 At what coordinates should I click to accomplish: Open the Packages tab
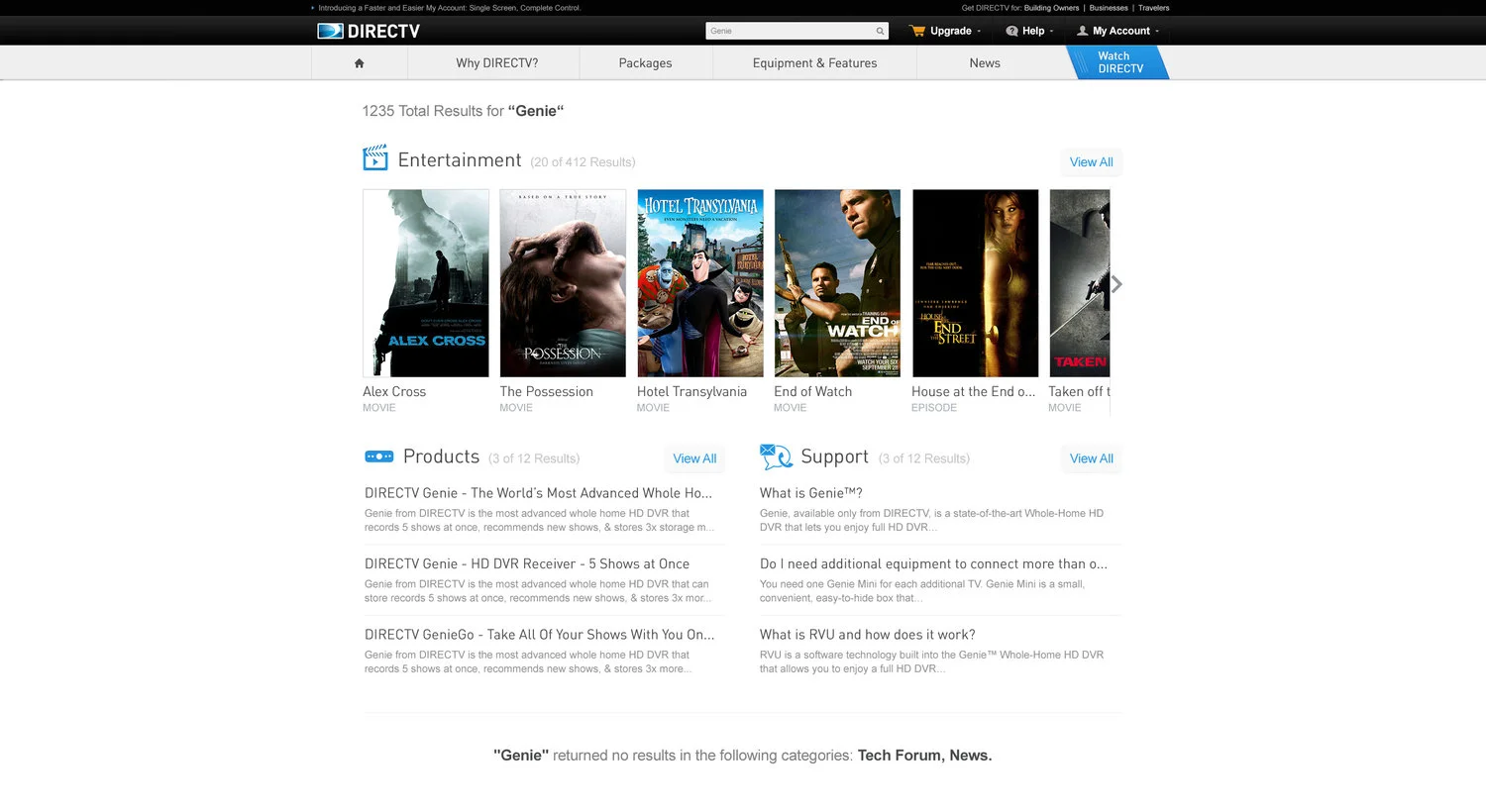646,63
